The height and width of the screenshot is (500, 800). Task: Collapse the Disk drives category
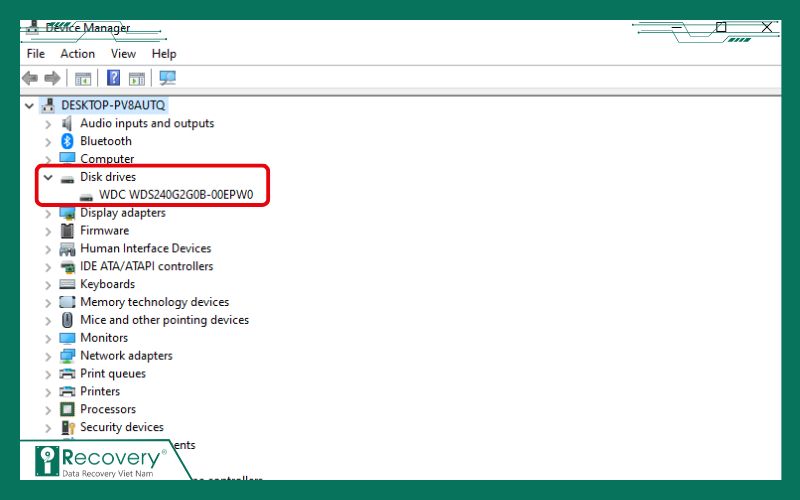coord(47,177)
